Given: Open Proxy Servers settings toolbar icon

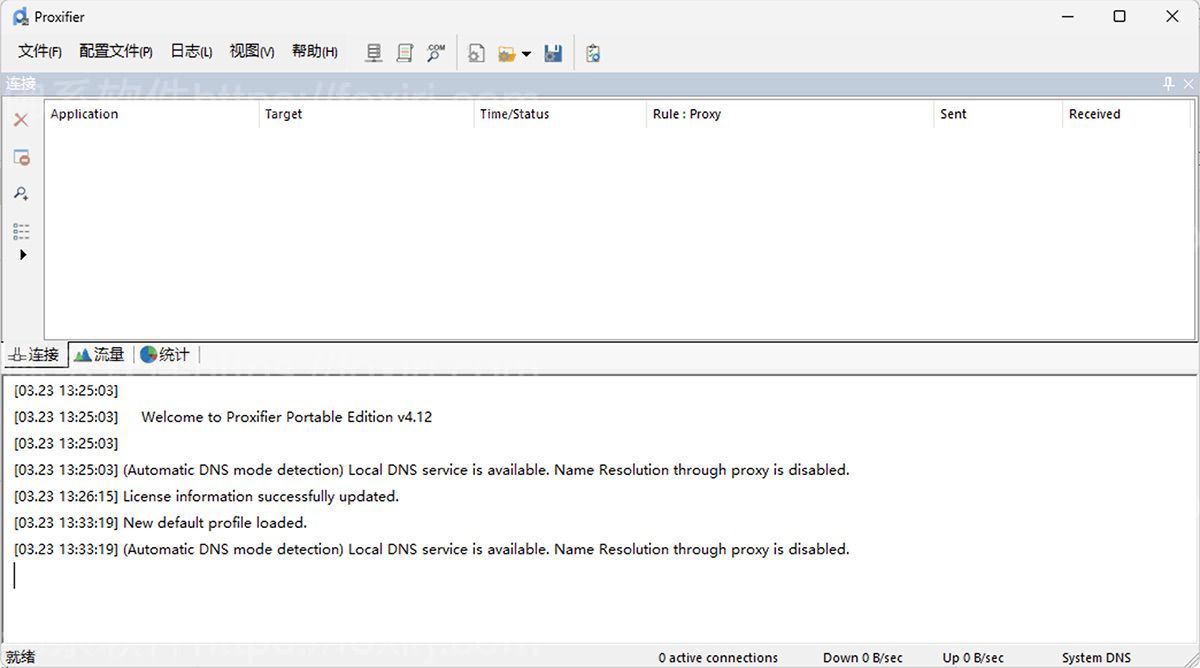Looking at the screenshot, I should point(374,53).
